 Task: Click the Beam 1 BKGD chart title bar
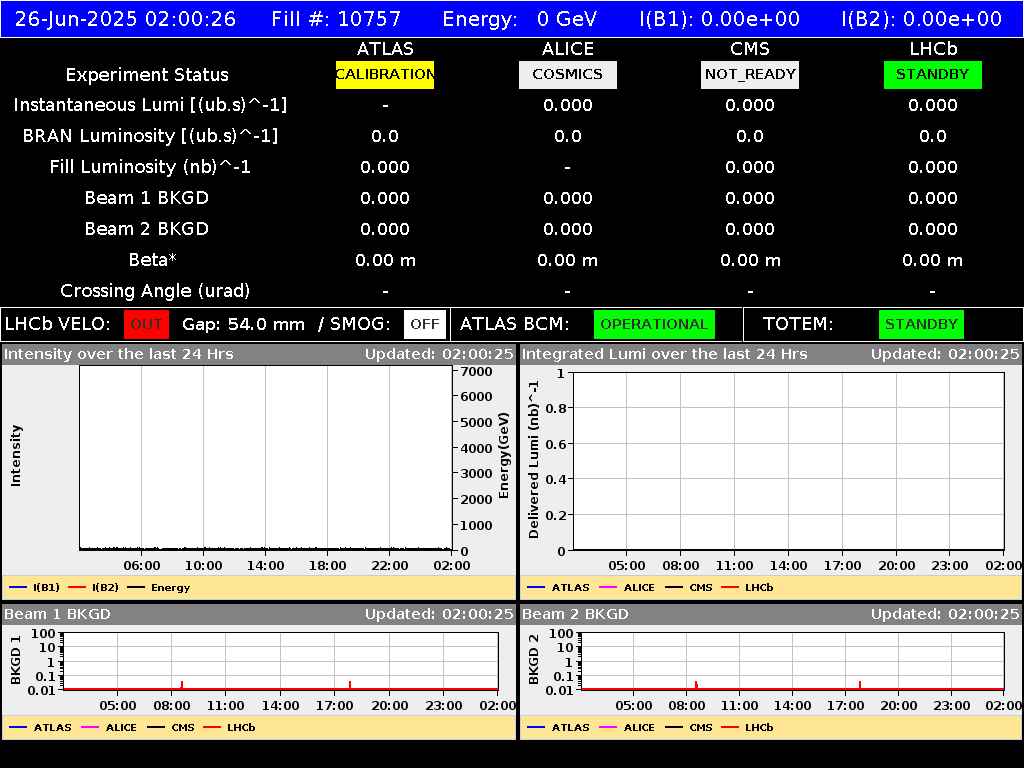point(259,615)
